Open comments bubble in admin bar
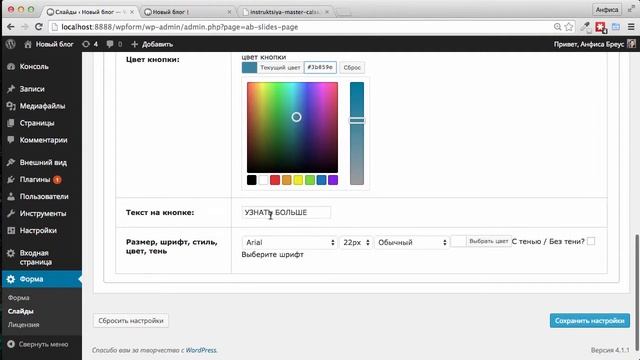The height and width of the screenshot is (360, 640). tap(114, 44)
